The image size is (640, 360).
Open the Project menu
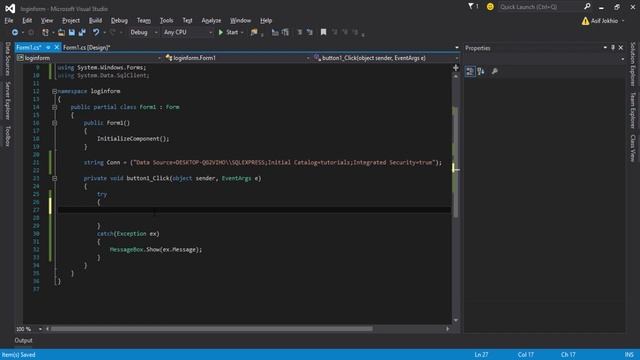(x=71, y=20)
